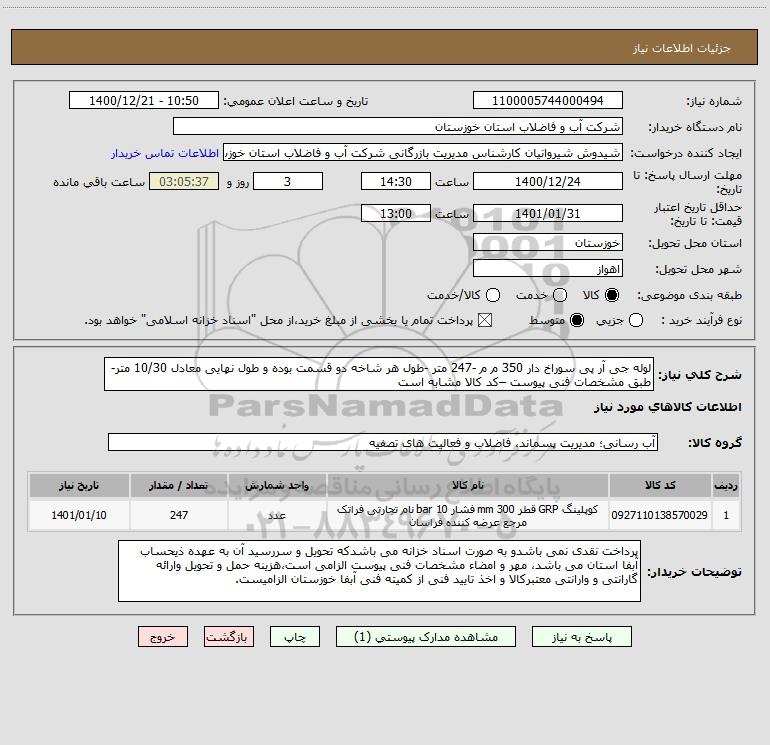This screenshot has height=745, width=770.
Task: Click the گروه کالا label
Action: click(715, 443)
